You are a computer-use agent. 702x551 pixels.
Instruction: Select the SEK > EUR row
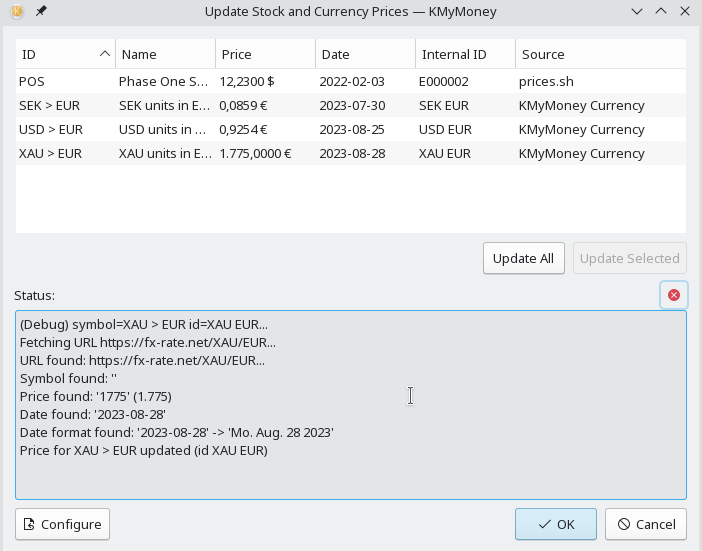[x=351, y=106]
